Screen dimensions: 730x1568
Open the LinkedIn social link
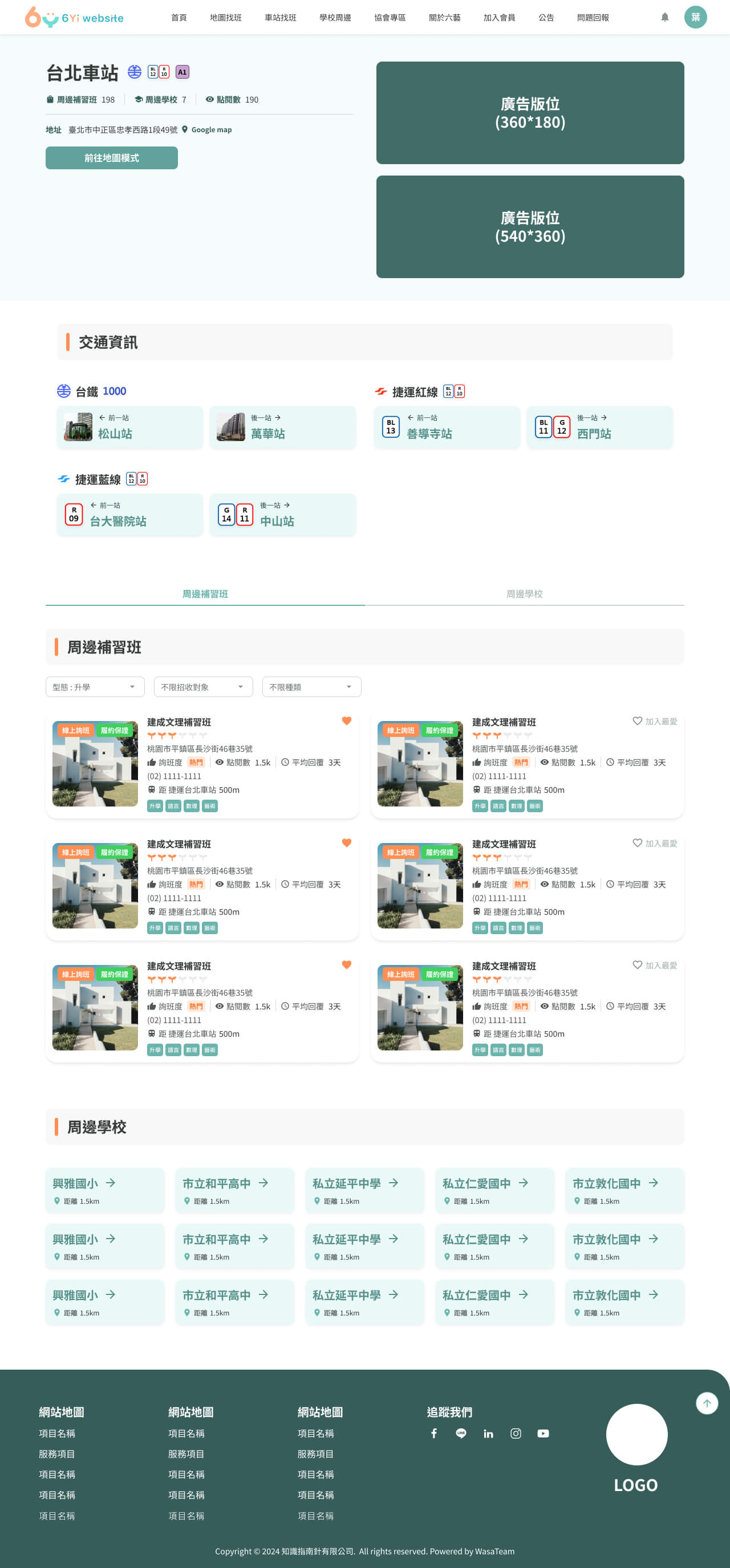coord(488,1433)
